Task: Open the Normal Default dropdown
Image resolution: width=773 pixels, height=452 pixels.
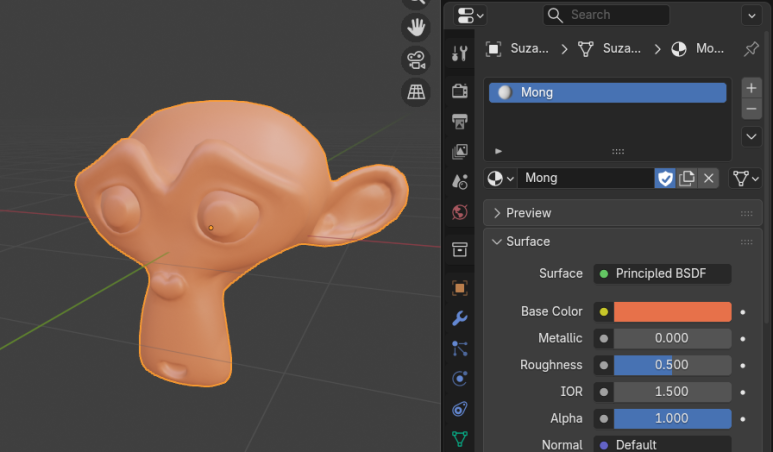Action: [x=663, y=444]
